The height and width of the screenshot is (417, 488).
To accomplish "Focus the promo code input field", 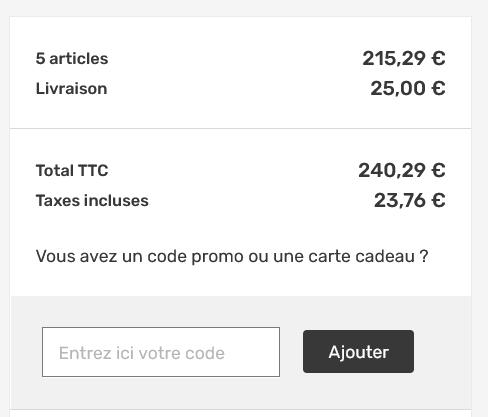I will click(161, 352).
